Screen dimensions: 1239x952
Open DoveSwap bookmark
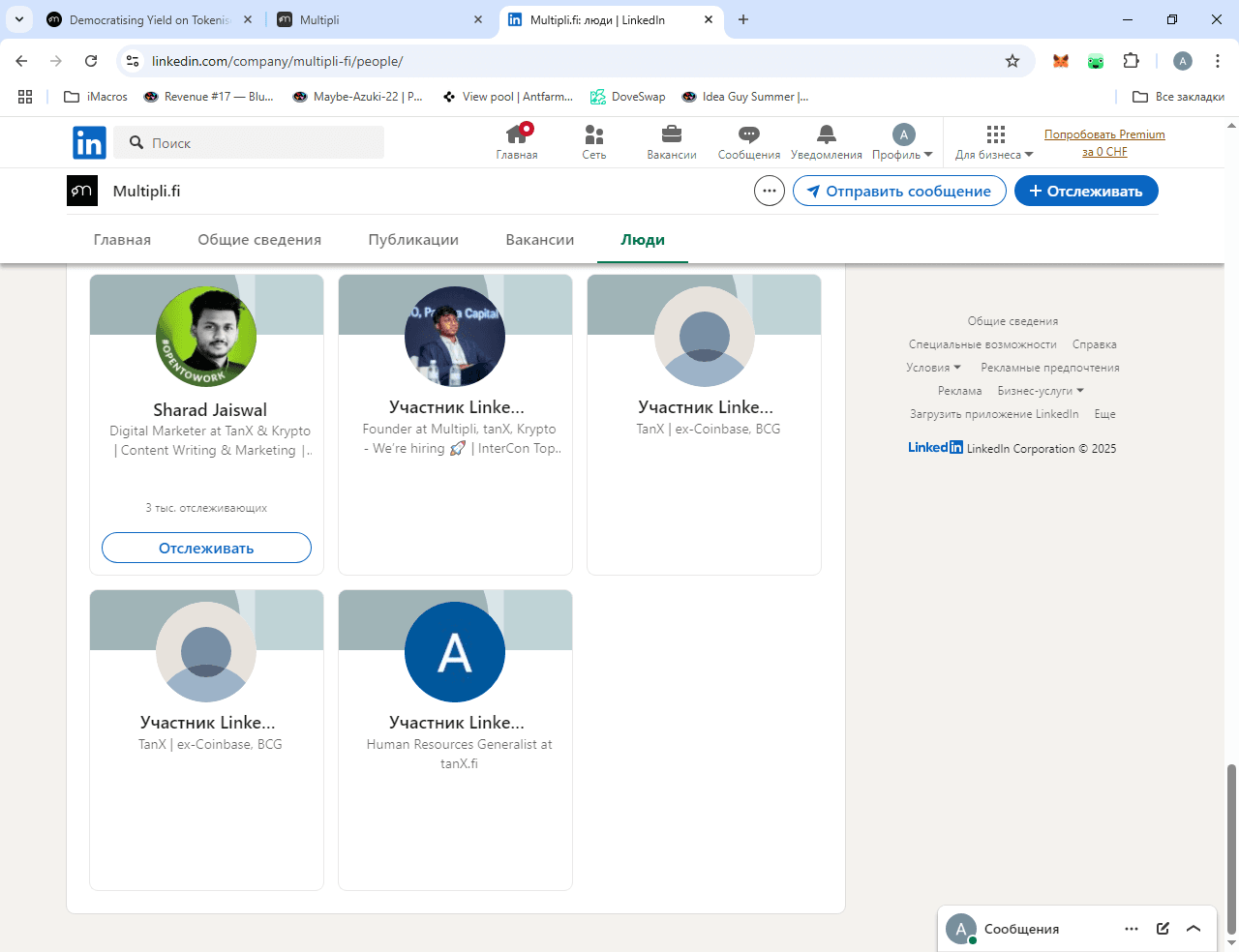tap(628, 97)
